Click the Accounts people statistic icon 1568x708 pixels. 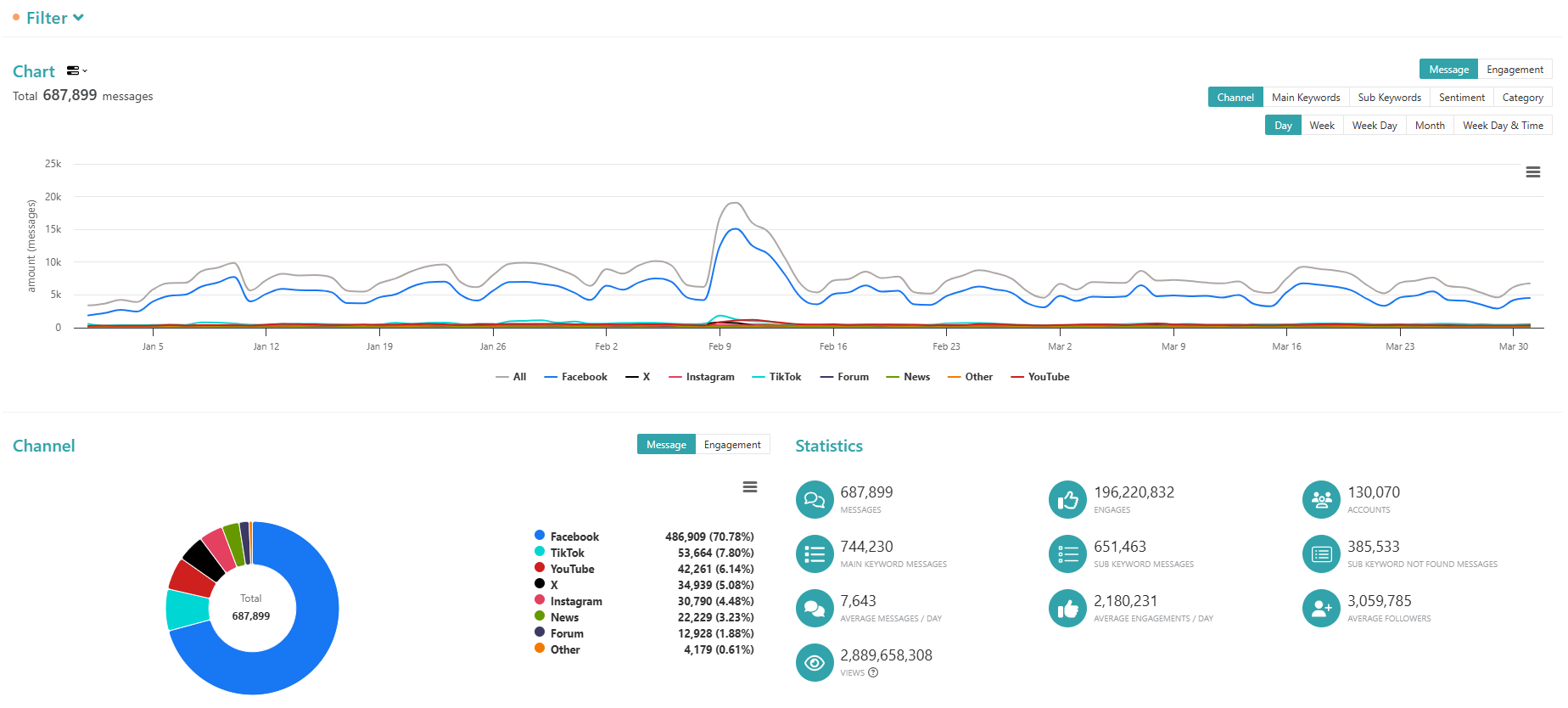click(x=1321, y=499)
